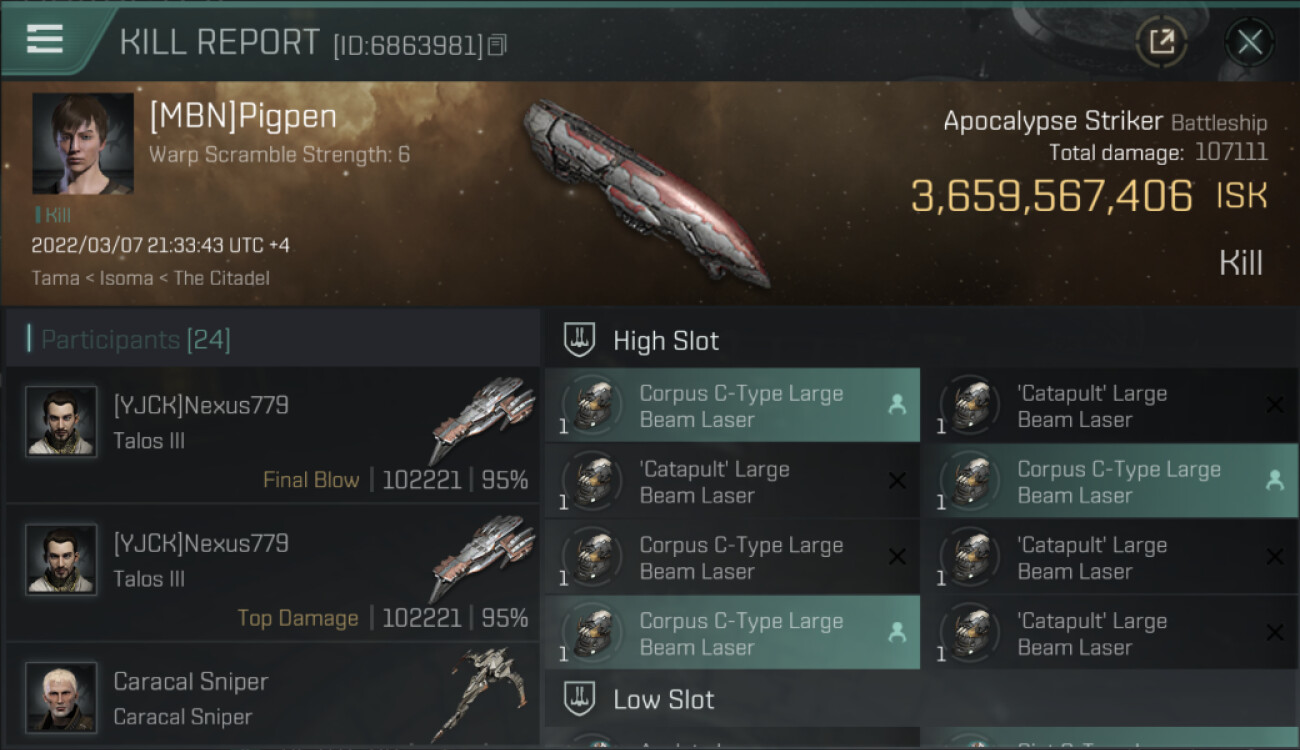Screen dimensions: 1300x750
Task: Select highlighted Corpus C-Type laser in right column
Action: click(1110, 481)
